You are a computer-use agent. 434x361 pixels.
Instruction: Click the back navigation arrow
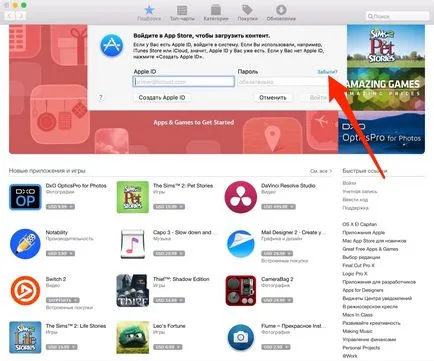(10, 16)
